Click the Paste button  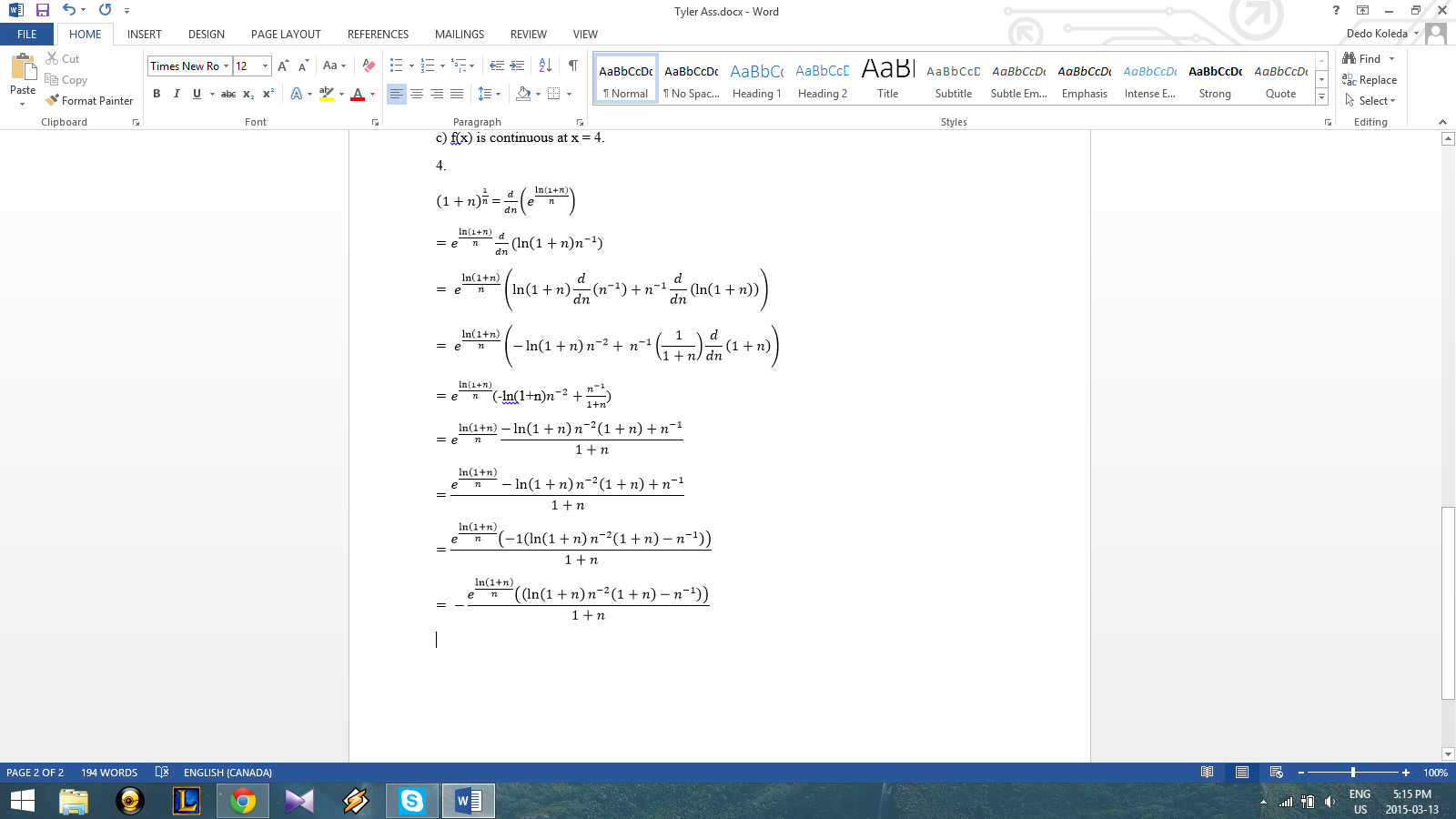click(x=23, y=79)
